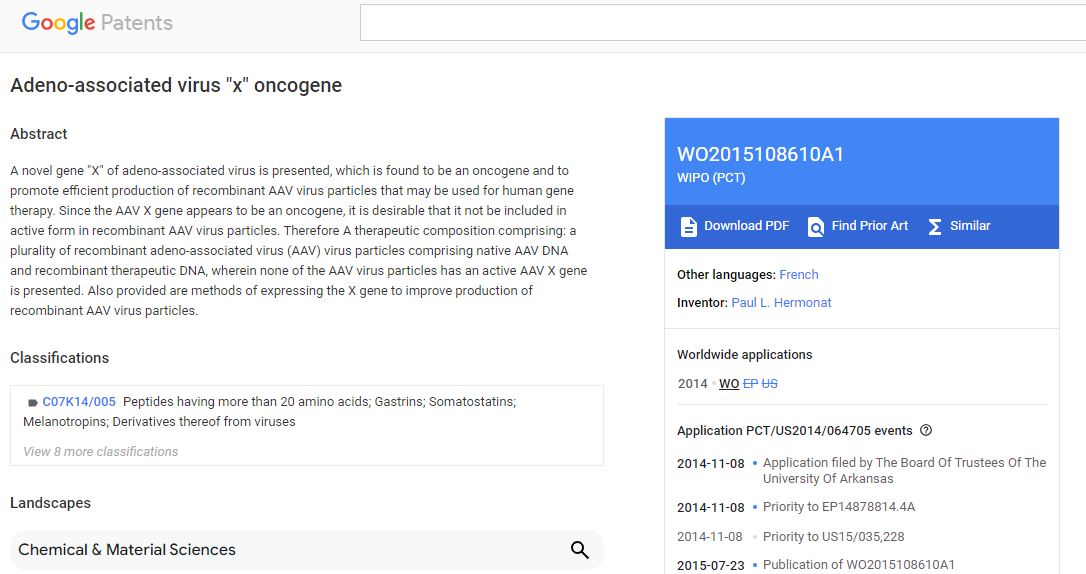Select the US worldwide application link
1086x574 pixels.
[769, 384]
